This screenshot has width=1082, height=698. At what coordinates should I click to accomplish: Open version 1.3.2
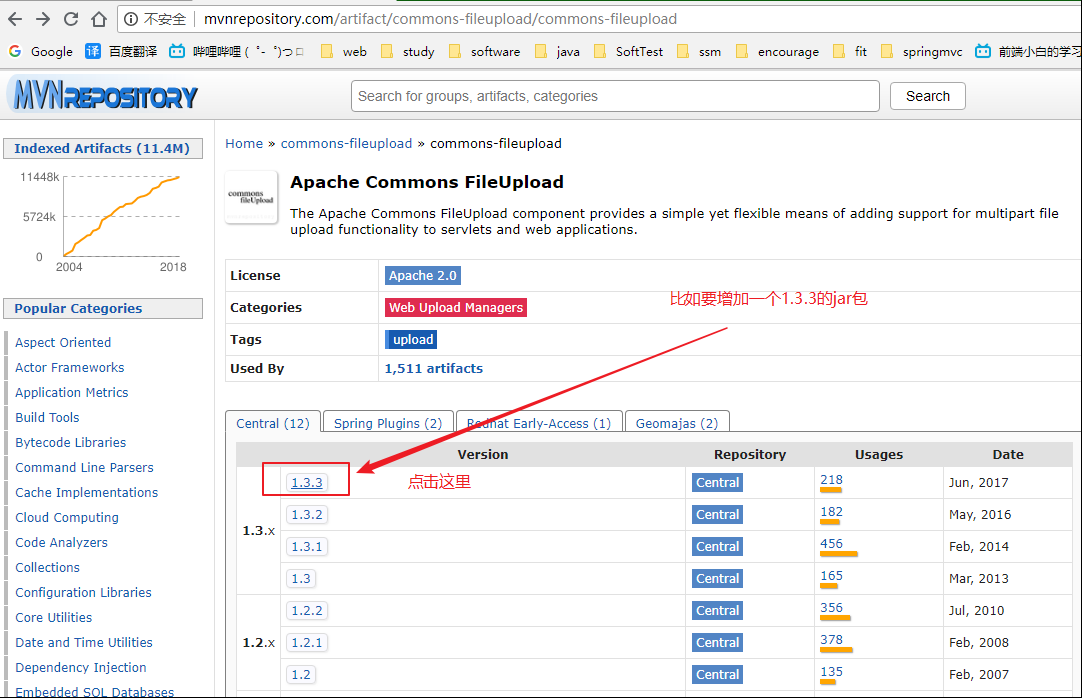[307, 515]
